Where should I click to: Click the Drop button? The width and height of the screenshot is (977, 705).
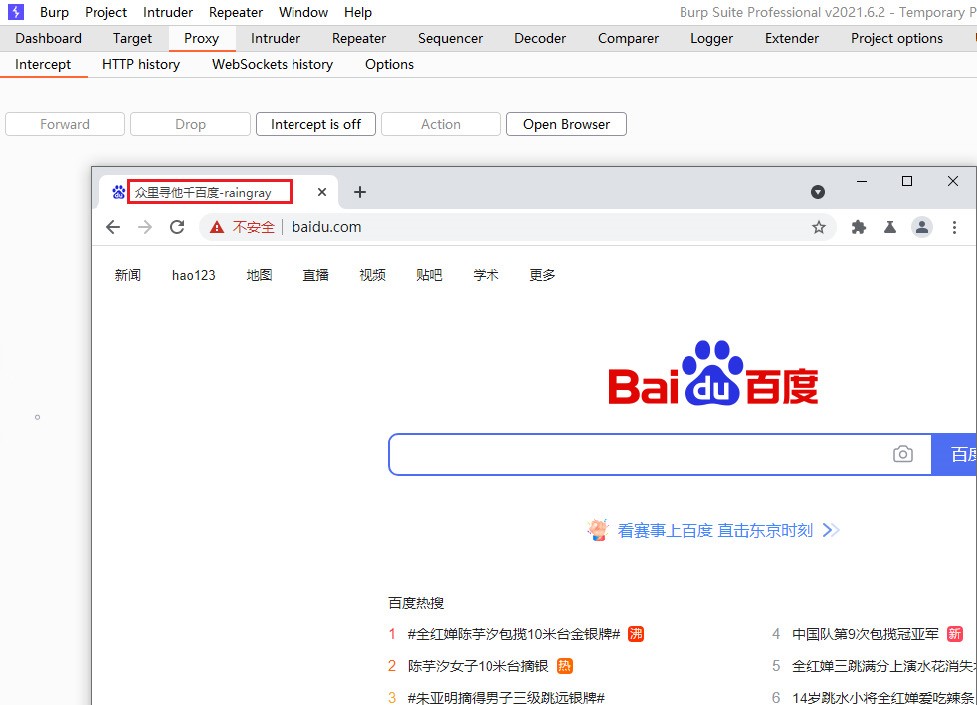(190, 124)
